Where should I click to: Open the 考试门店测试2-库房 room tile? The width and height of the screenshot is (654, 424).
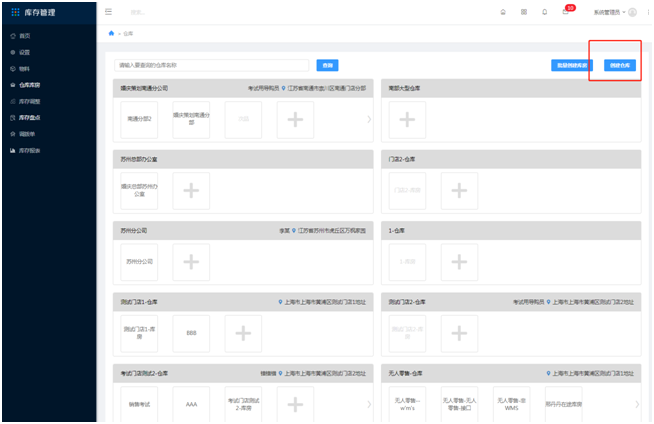click(243, 404)
